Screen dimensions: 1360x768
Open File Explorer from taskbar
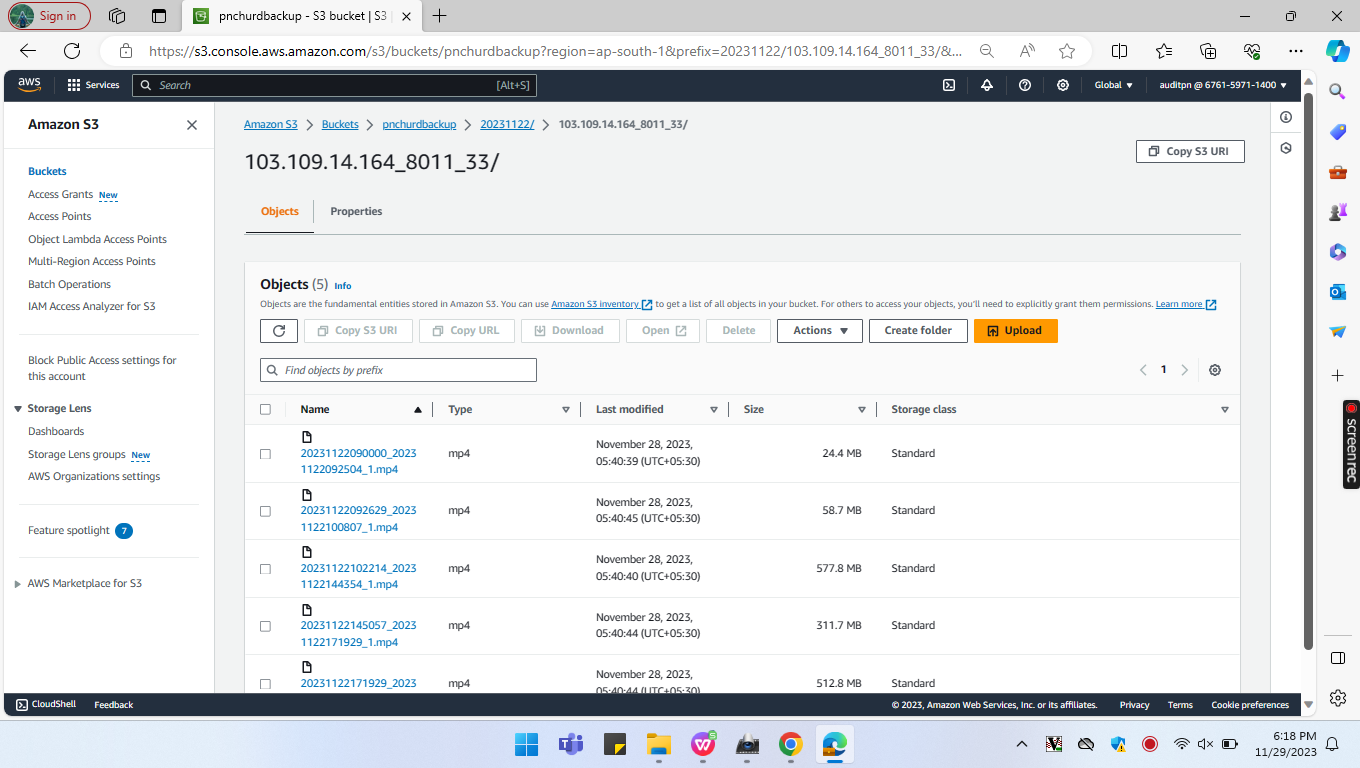pyautogui.click(x=658, y=745)
